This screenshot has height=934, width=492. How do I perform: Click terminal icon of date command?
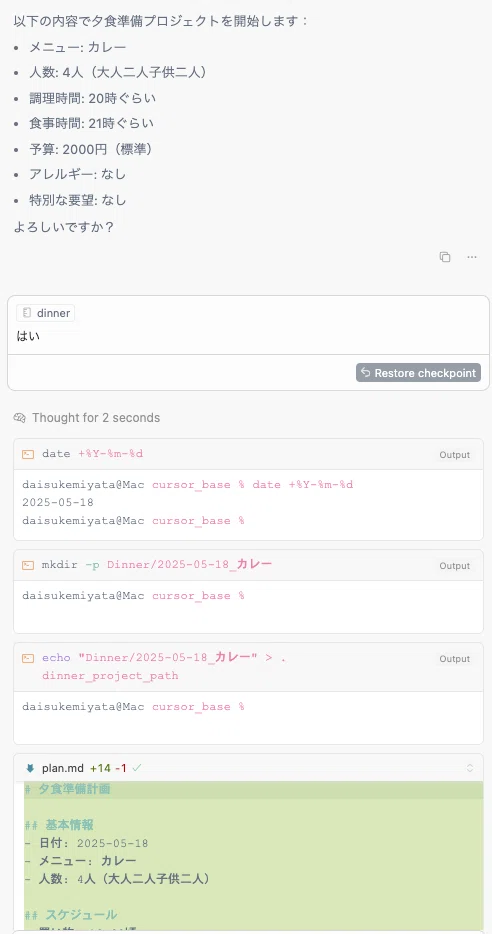point(27,454)
